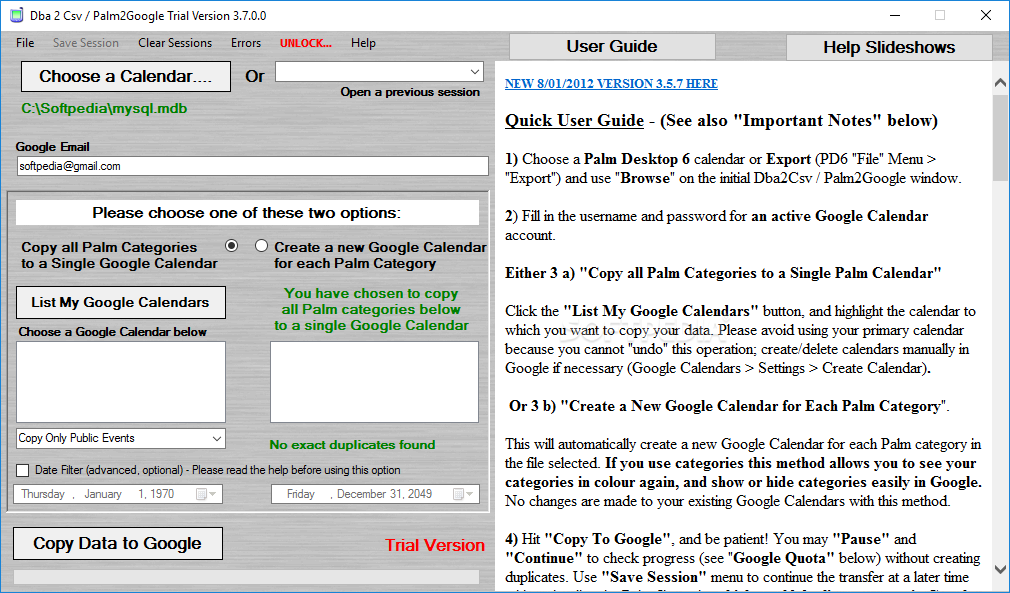Follow the NEW 8/01/2012 VERSION 3.5.7 HERE link

[611, 84]
